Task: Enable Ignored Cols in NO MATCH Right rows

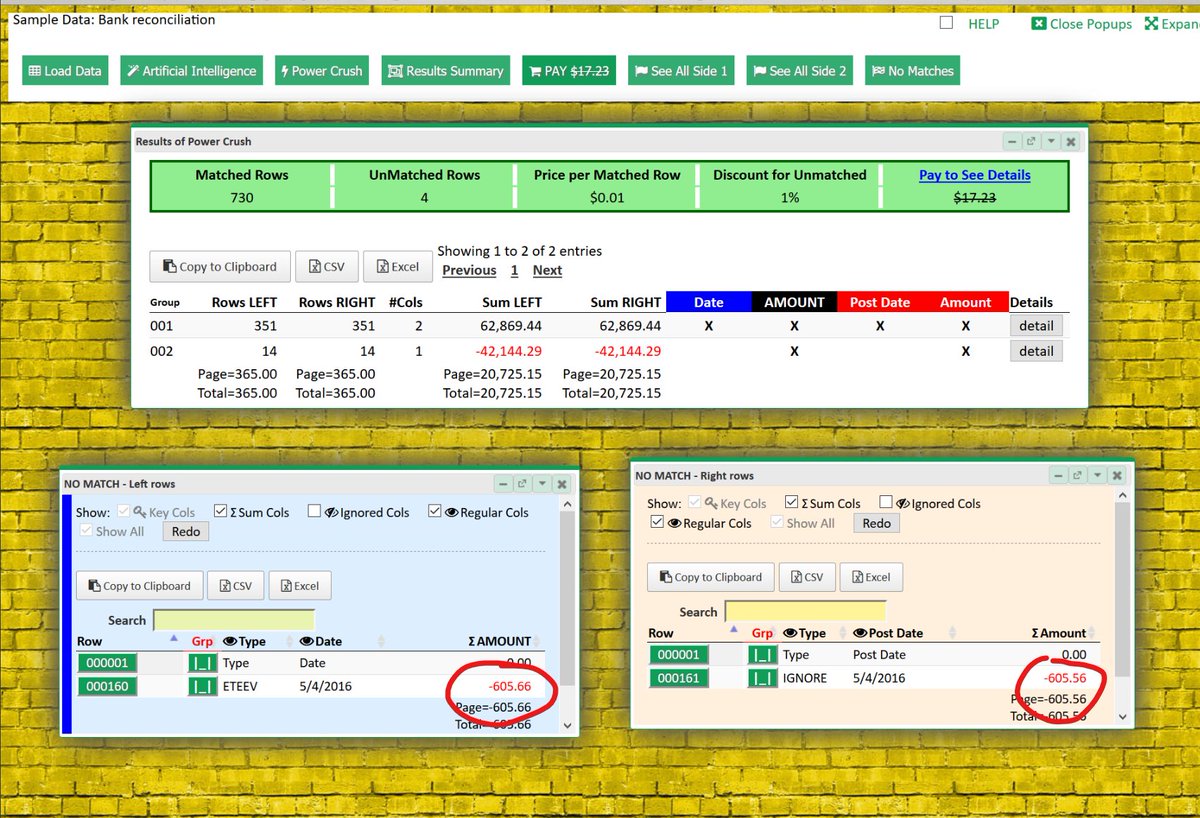Action: pyautogui.click(x=886, y=502)
